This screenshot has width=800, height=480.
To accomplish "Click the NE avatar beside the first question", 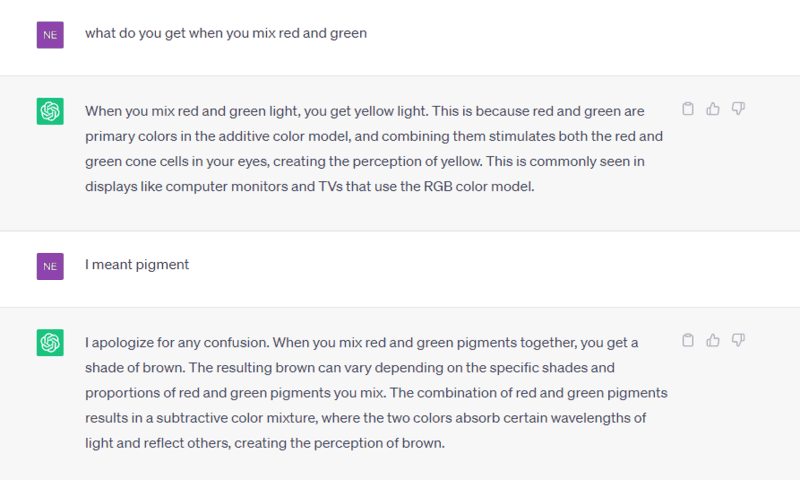I will [50, 35].
